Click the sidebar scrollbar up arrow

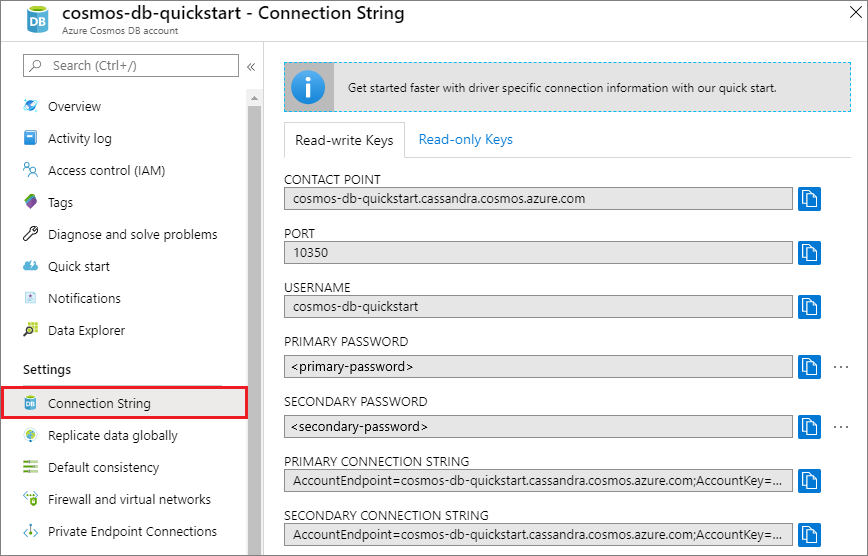click(x=254, y=98)
